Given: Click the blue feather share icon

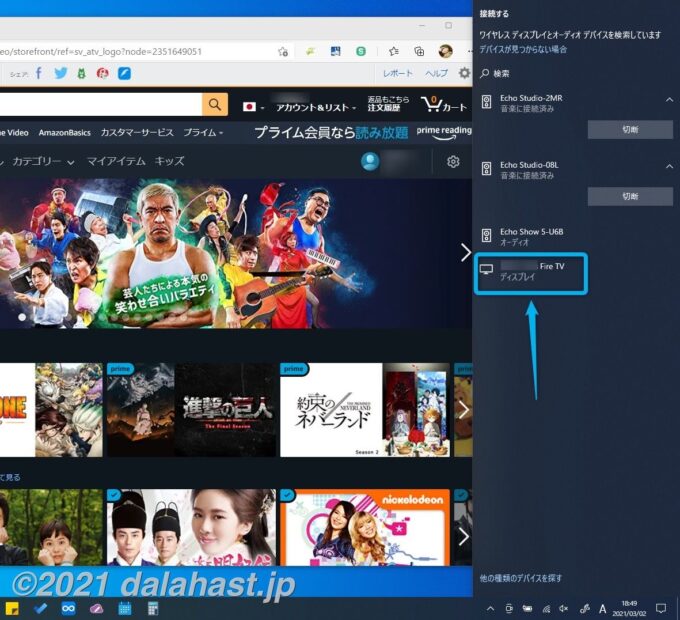Looking at the screenshot, I should click(x=124, y=73).
